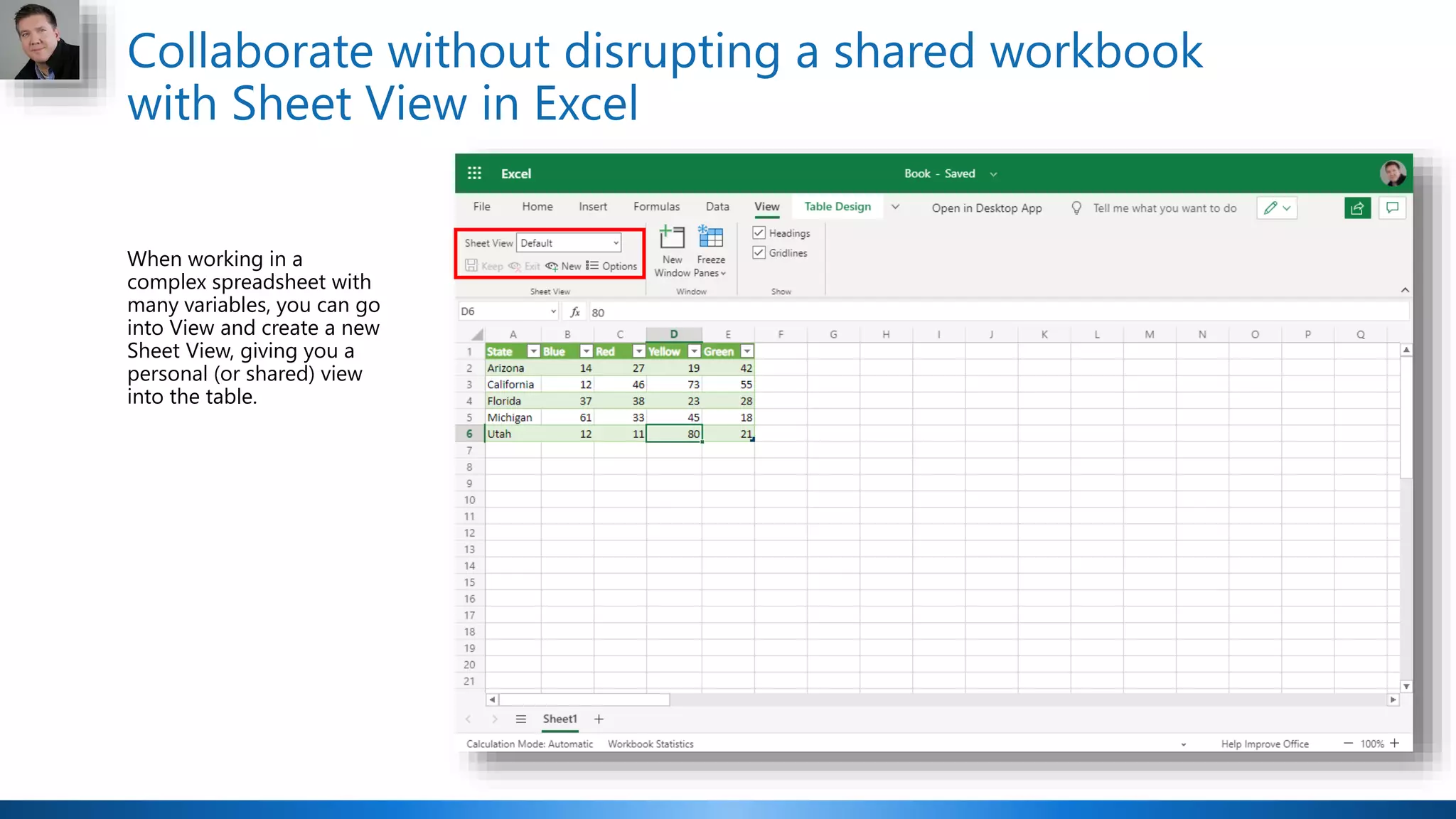The image size is (1456, 819).
Task: Click zoom in plus icon
Action: point(1395,743)
